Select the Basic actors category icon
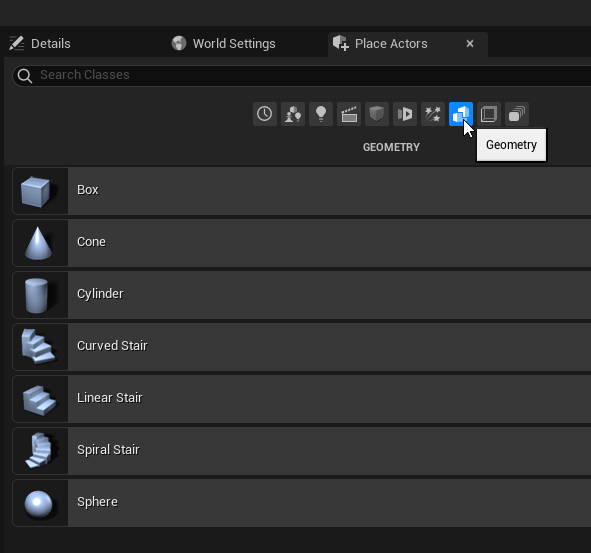 [293, 114]
